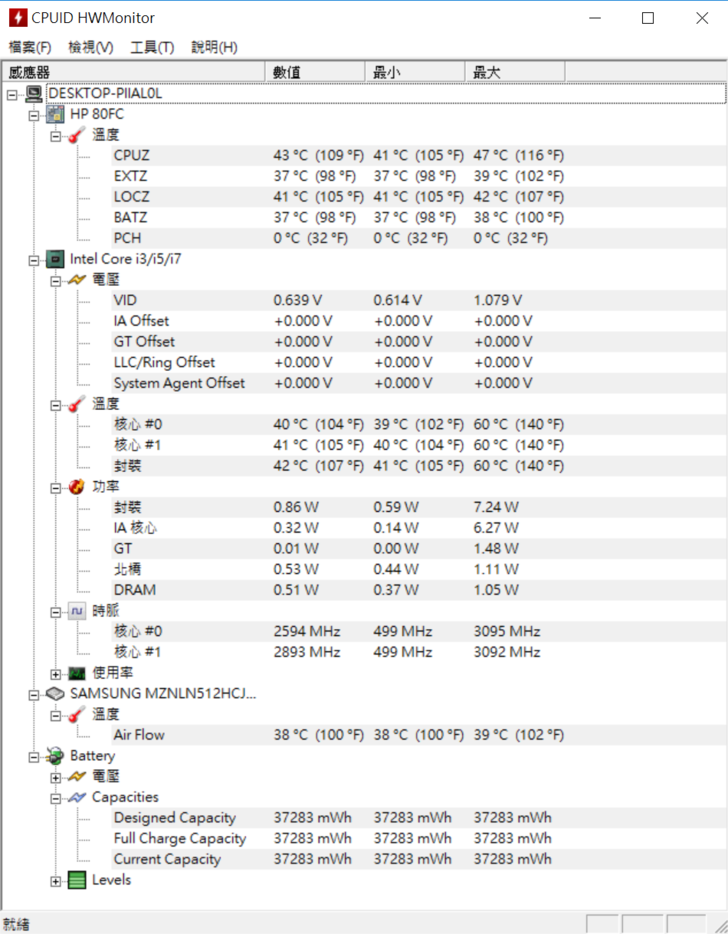The width and height of the screenshot is (728, 934).
Task: Click the 數值 column header
Action: click(x=315, y=72)
